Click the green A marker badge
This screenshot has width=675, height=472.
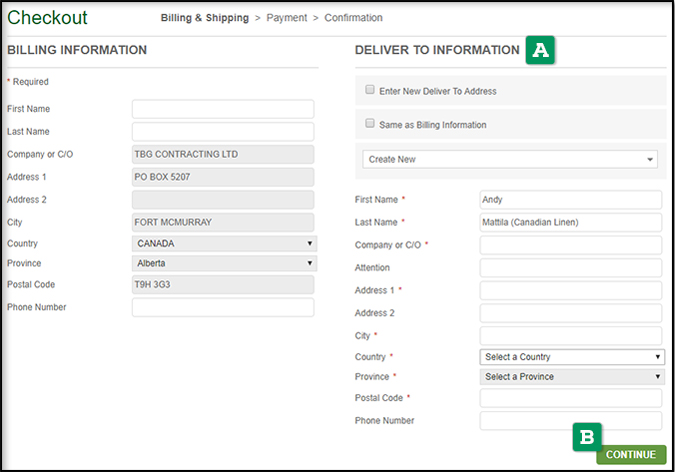click(x=541, y=51)
